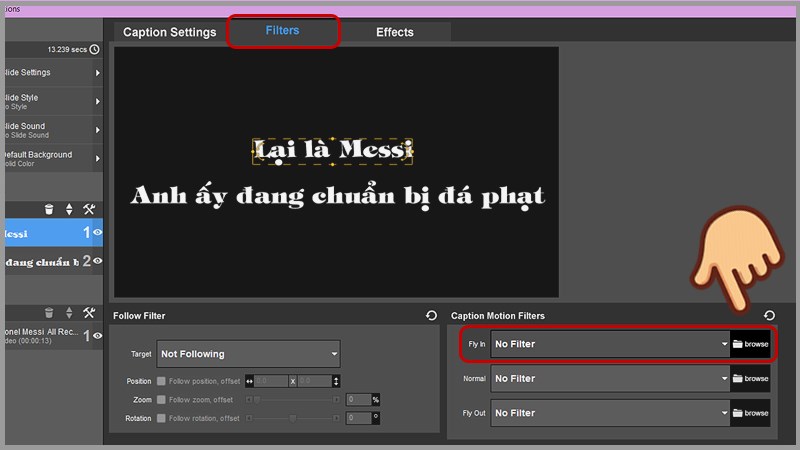Click Zoom percent value field
The width and height of the screenshot is (800, 450).
[359, 399]
